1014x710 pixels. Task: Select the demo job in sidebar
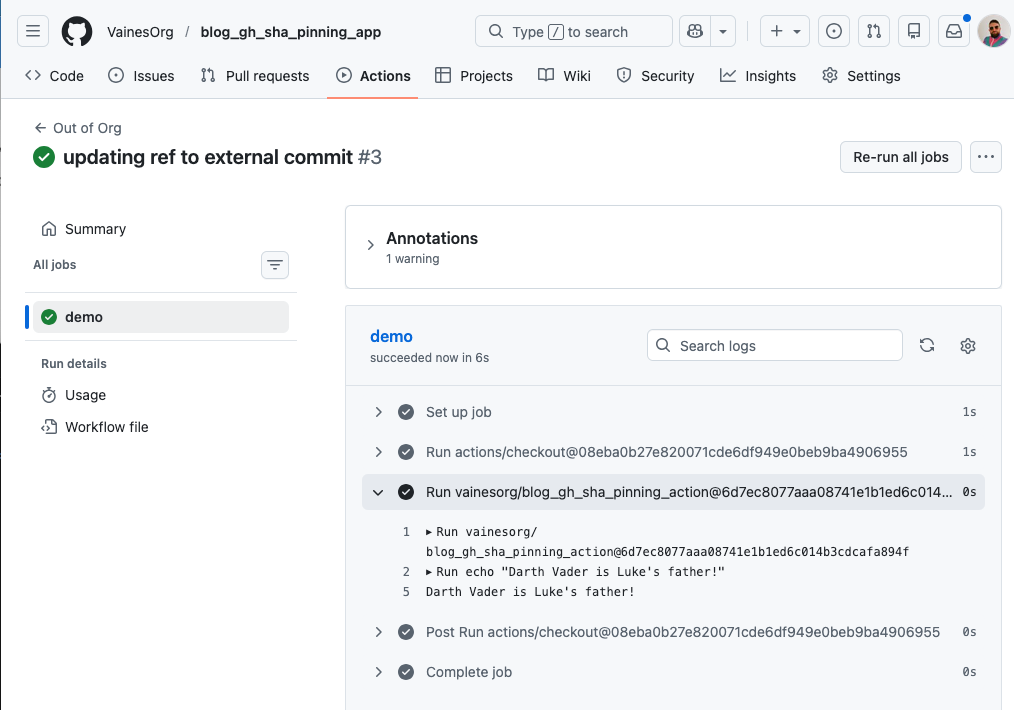coord(160,317)
